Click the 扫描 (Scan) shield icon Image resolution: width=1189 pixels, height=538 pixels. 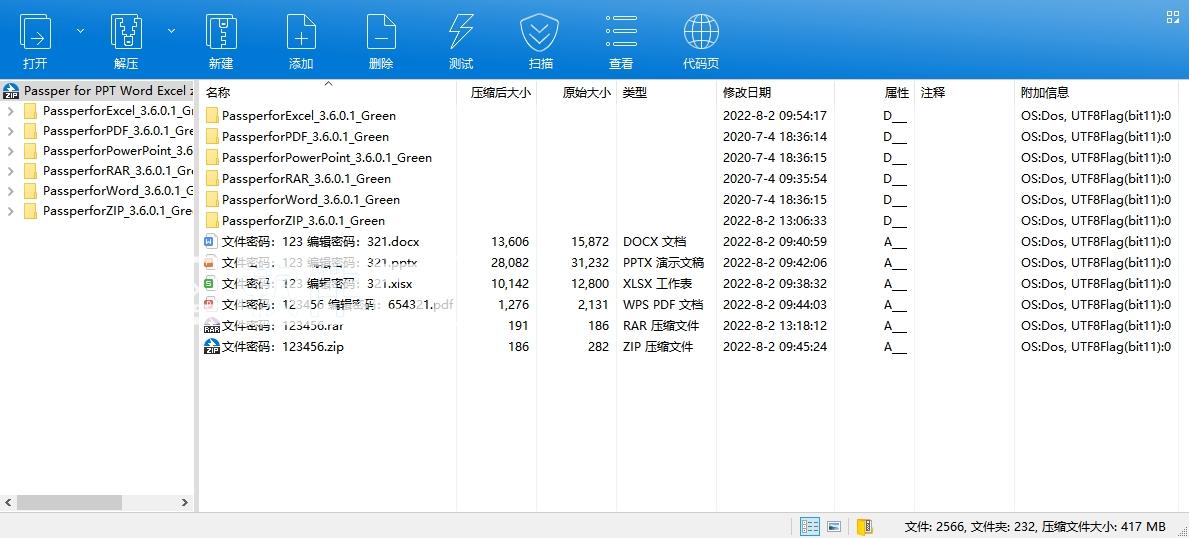(x=540, y=40)
